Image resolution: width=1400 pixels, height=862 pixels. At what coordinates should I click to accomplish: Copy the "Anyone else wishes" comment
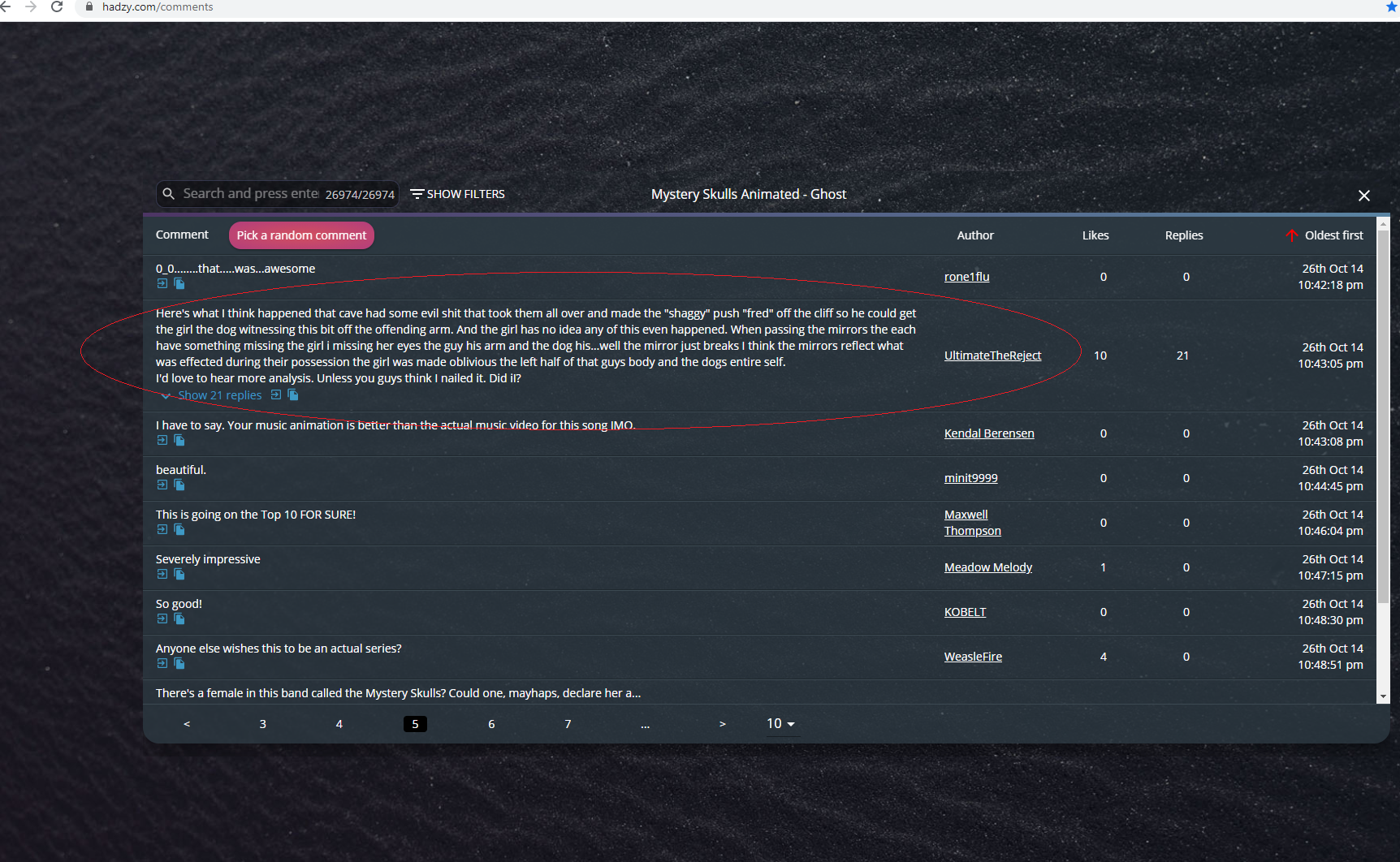(179, 664)
